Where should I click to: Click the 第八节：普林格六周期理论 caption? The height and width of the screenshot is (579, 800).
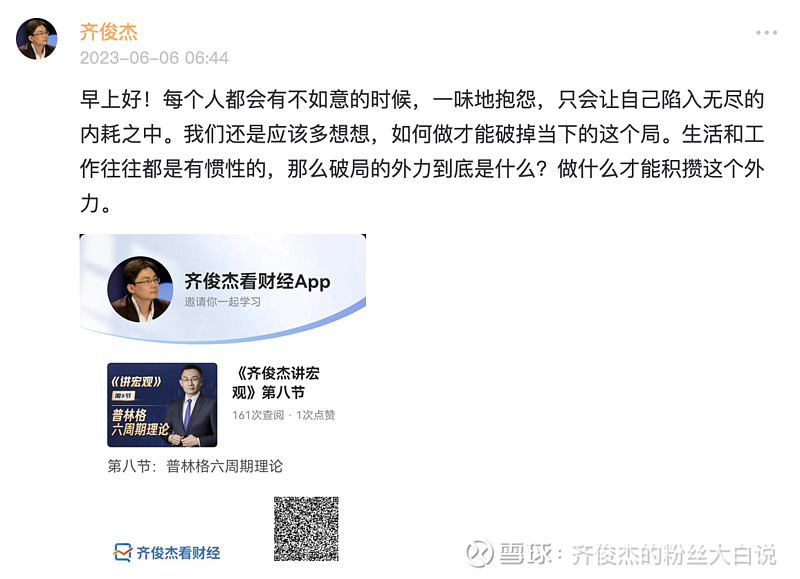[x=195, y=466]
